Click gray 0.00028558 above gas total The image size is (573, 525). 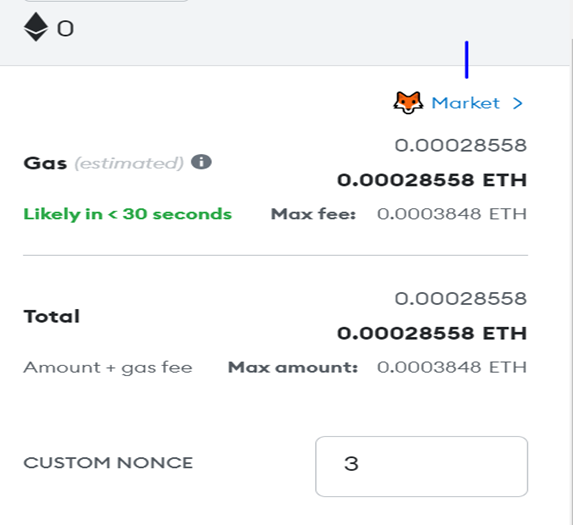(x=460, y=145)
